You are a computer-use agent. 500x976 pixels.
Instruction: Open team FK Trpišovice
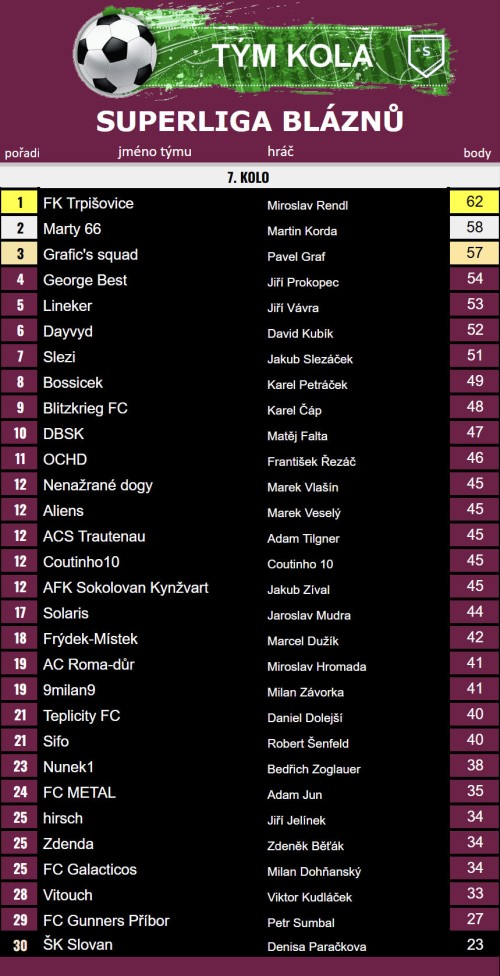88,204
